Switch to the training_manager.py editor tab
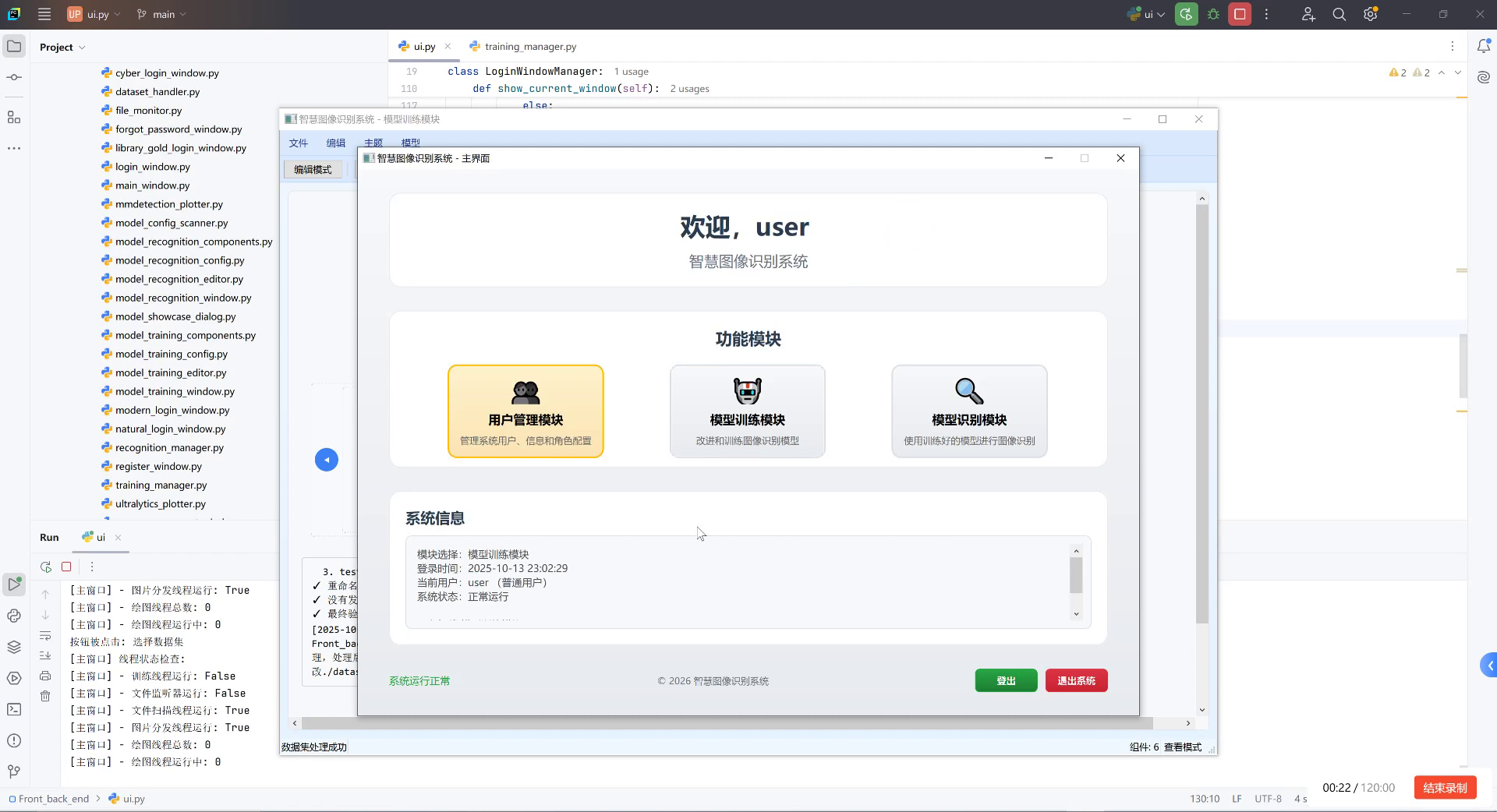This screenshot has width=1497, height=812. click(529, 46)
